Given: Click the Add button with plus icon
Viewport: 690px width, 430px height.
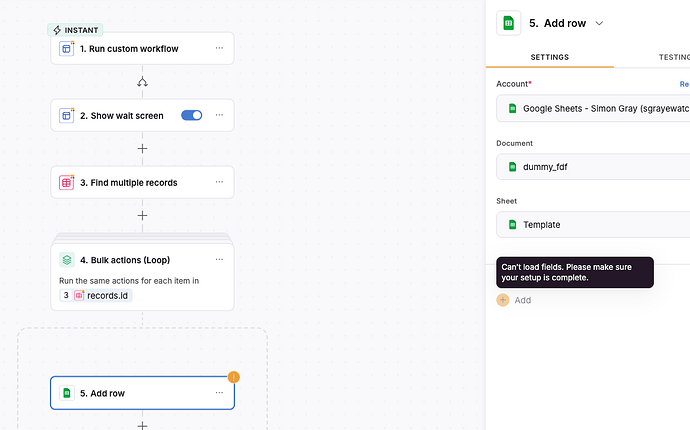Looking at the screenshot, I should pyautogui.click(x=514, y=300).
